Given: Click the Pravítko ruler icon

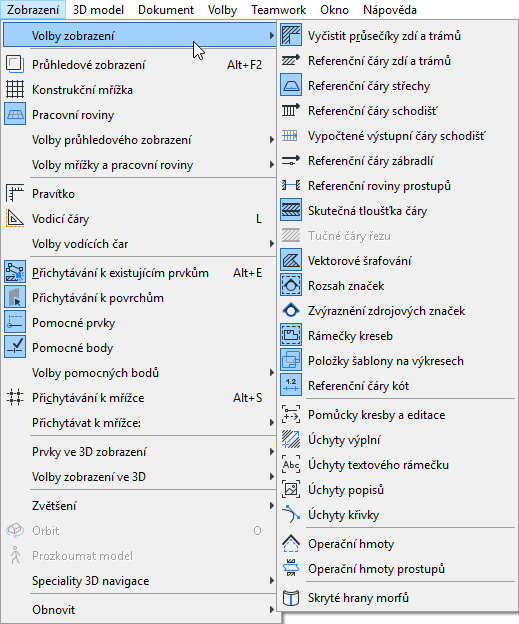Looking at the screenshot, I should coord(15,194).
